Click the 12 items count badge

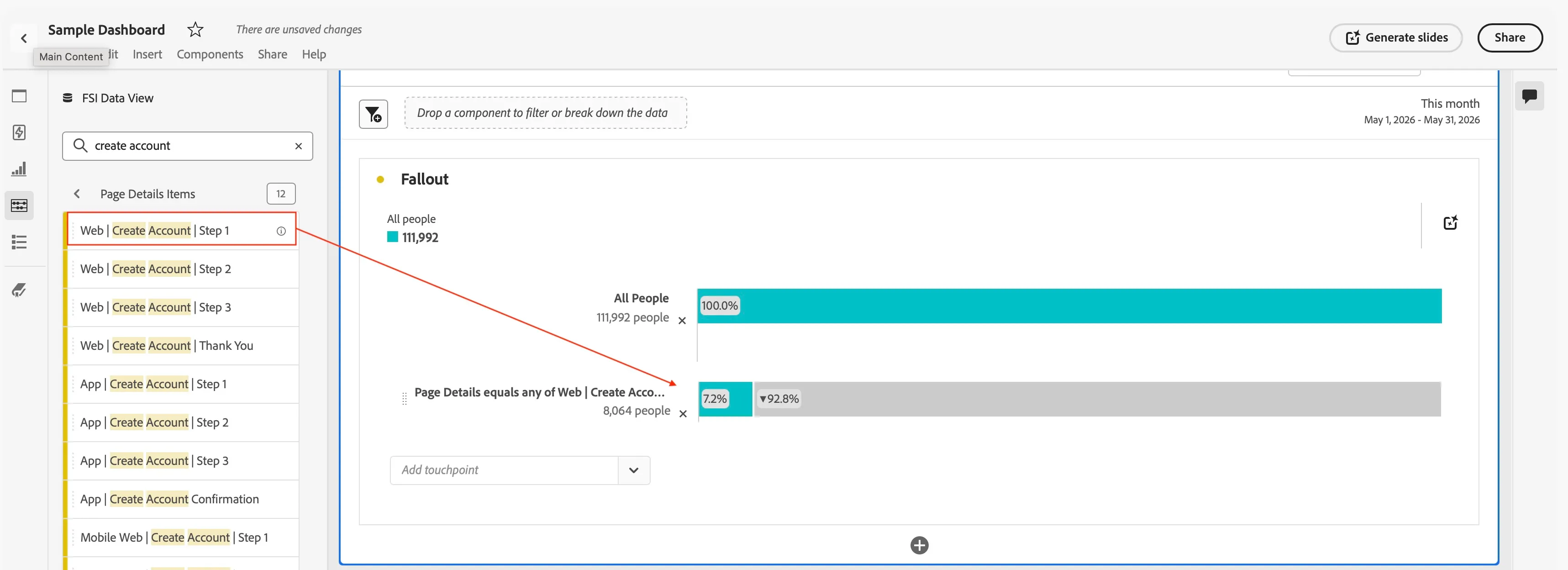281,194
